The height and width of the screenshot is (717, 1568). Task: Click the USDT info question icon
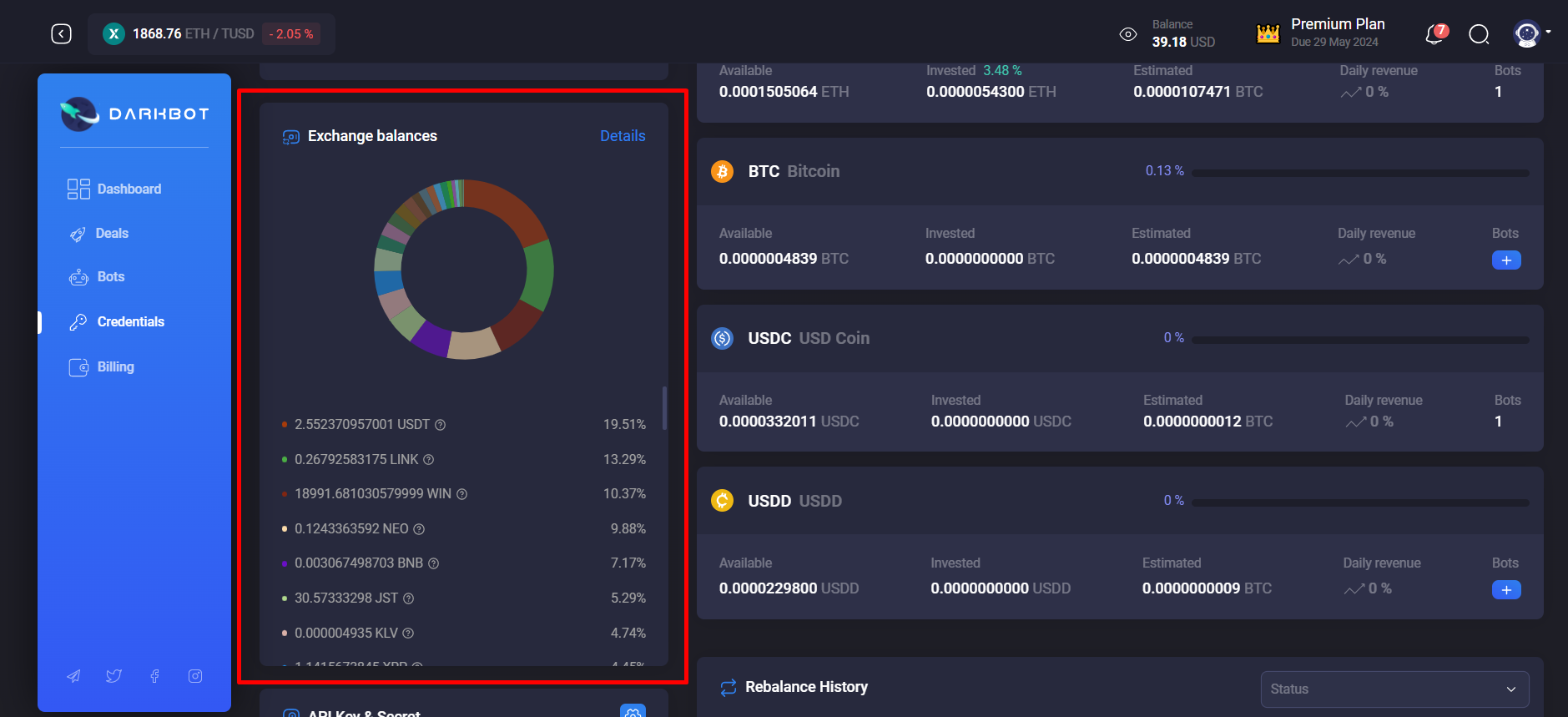coord(441,425)
